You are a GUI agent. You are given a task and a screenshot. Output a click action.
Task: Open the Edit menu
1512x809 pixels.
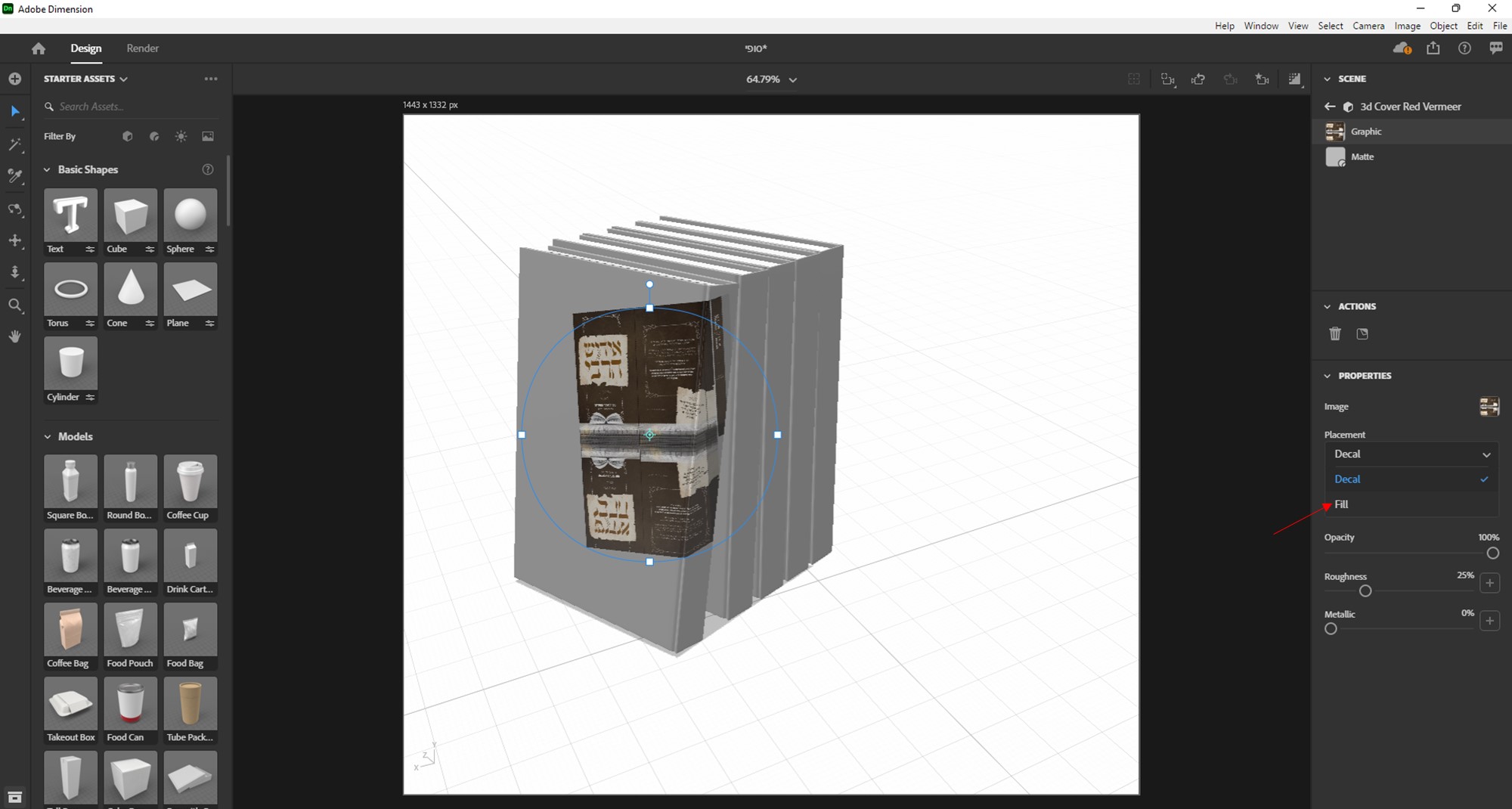pyautogui.click(x=1475, y=26)
